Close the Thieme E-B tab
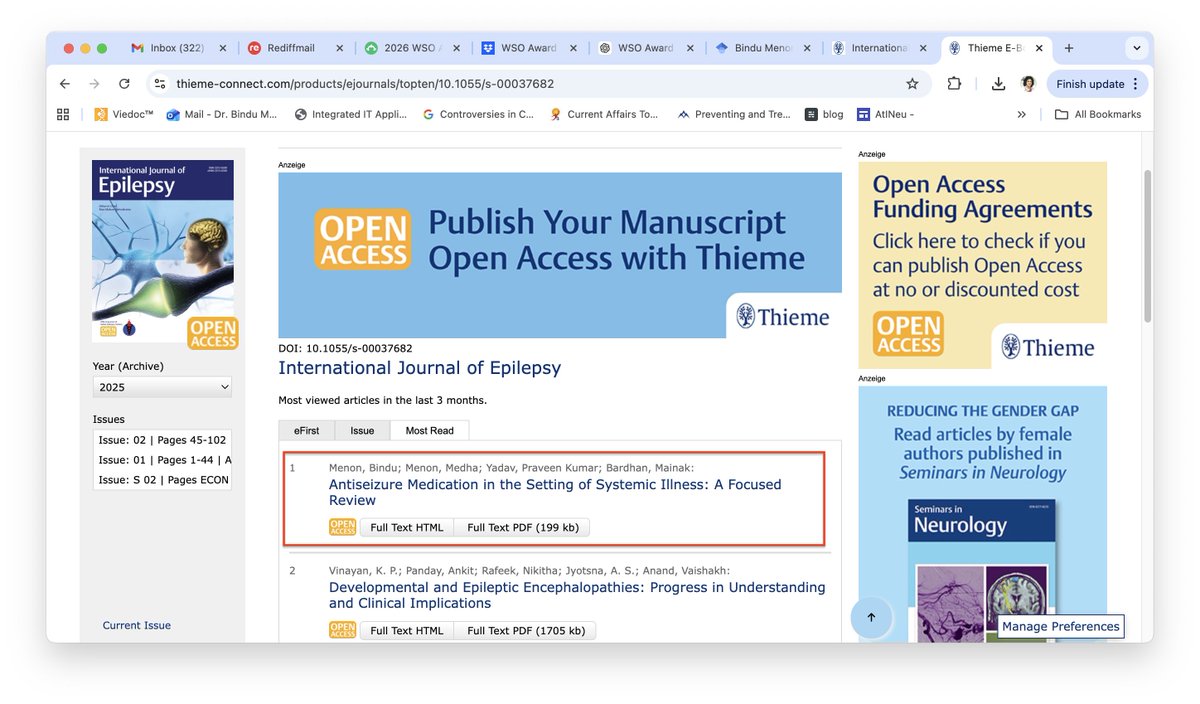The width and height of the screenshot is (1200, 704). click(1040, 48)
